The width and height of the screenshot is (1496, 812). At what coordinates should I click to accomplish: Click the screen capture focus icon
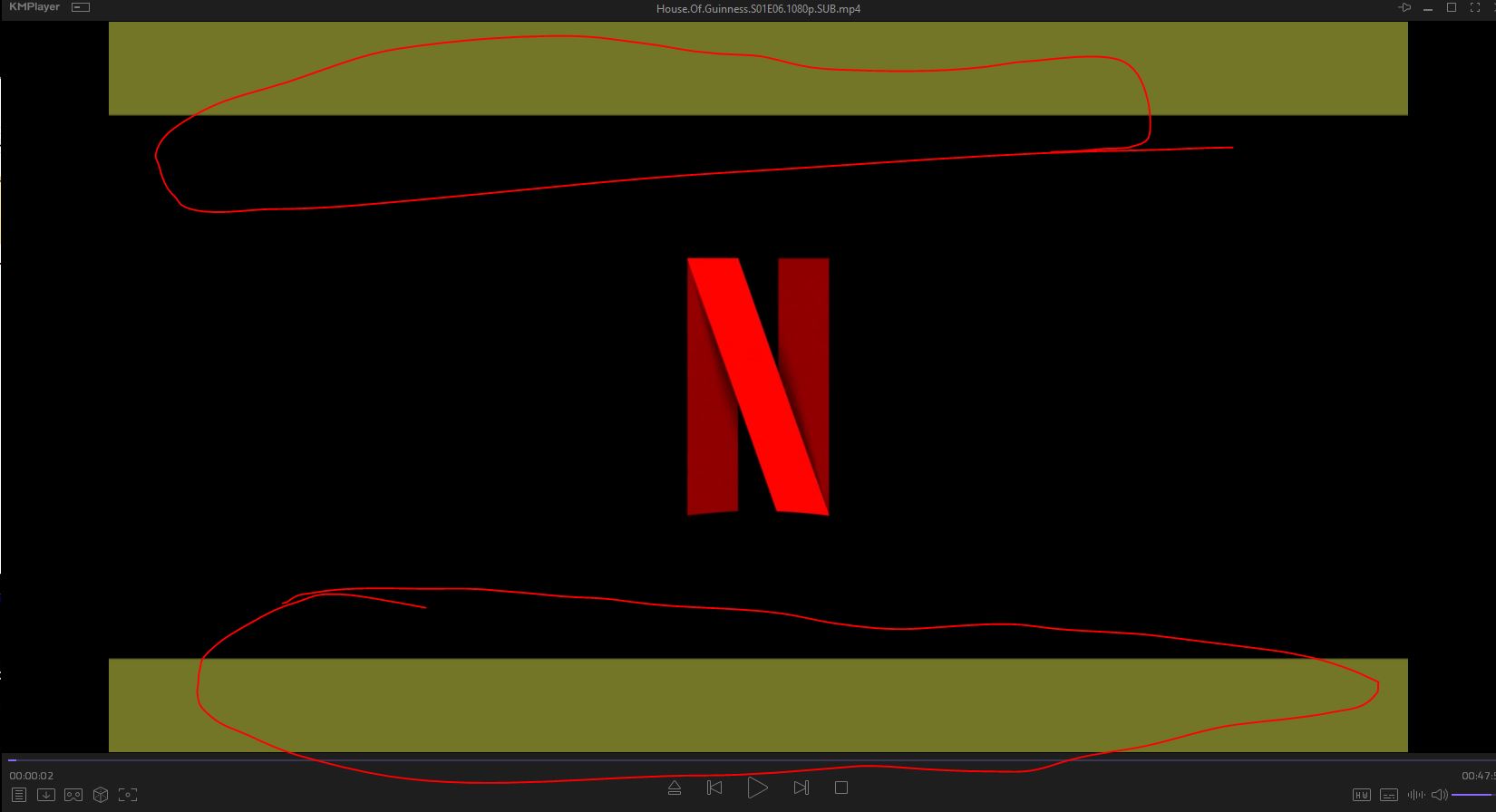tap(128, 795)
